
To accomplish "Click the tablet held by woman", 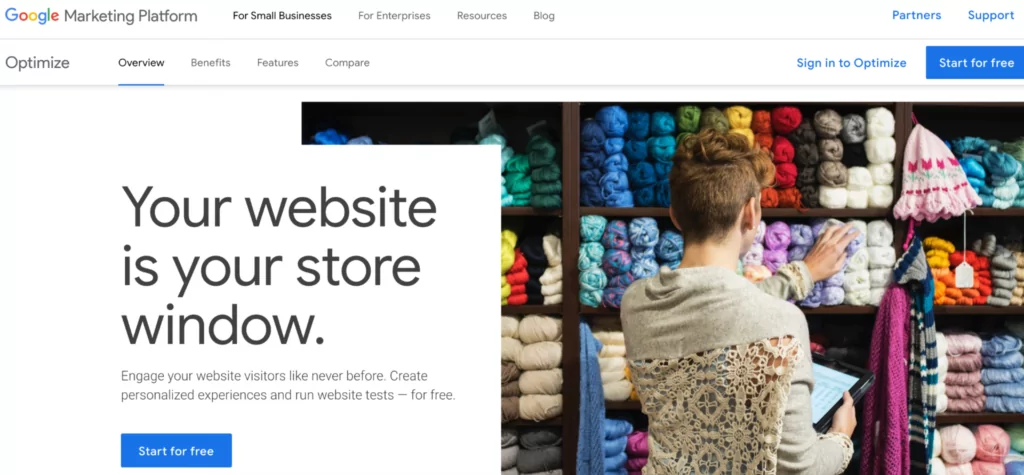I will (x=840, y=392).
